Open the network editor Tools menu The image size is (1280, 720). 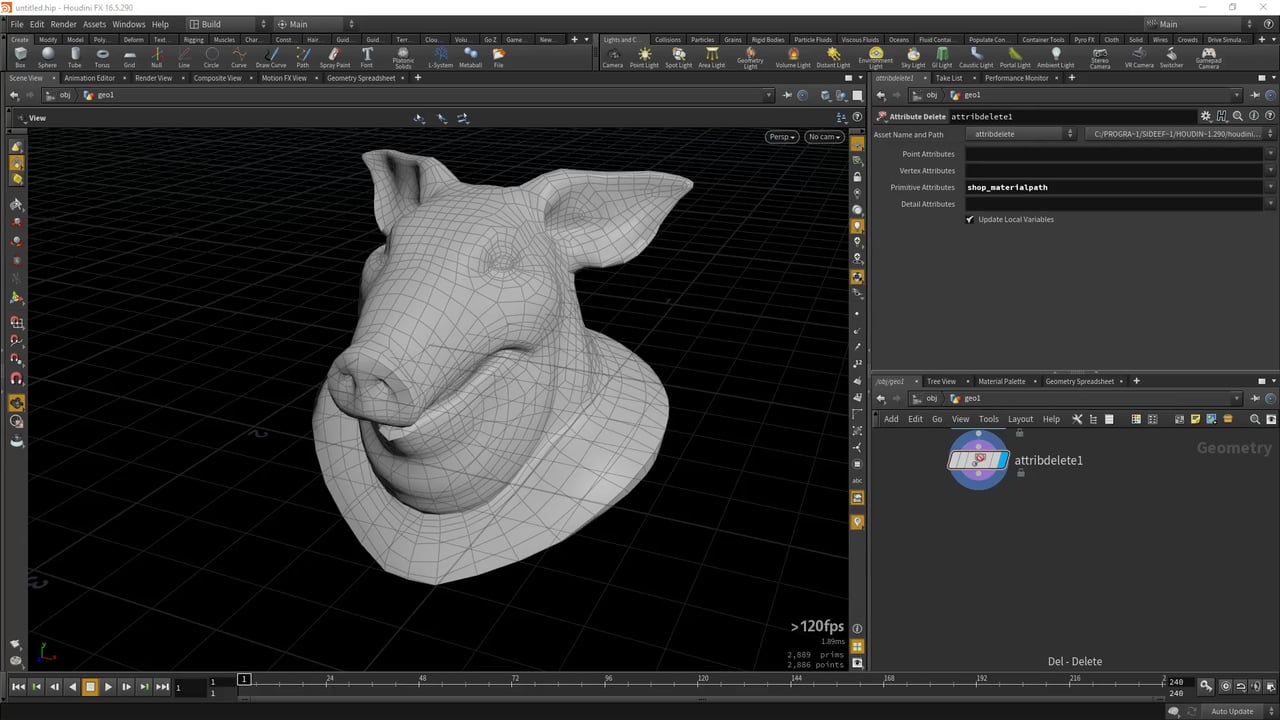988,419
